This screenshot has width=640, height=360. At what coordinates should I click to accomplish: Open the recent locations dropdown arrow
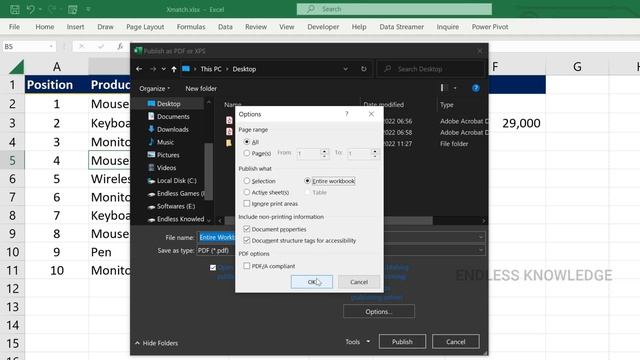coord(164,69)
